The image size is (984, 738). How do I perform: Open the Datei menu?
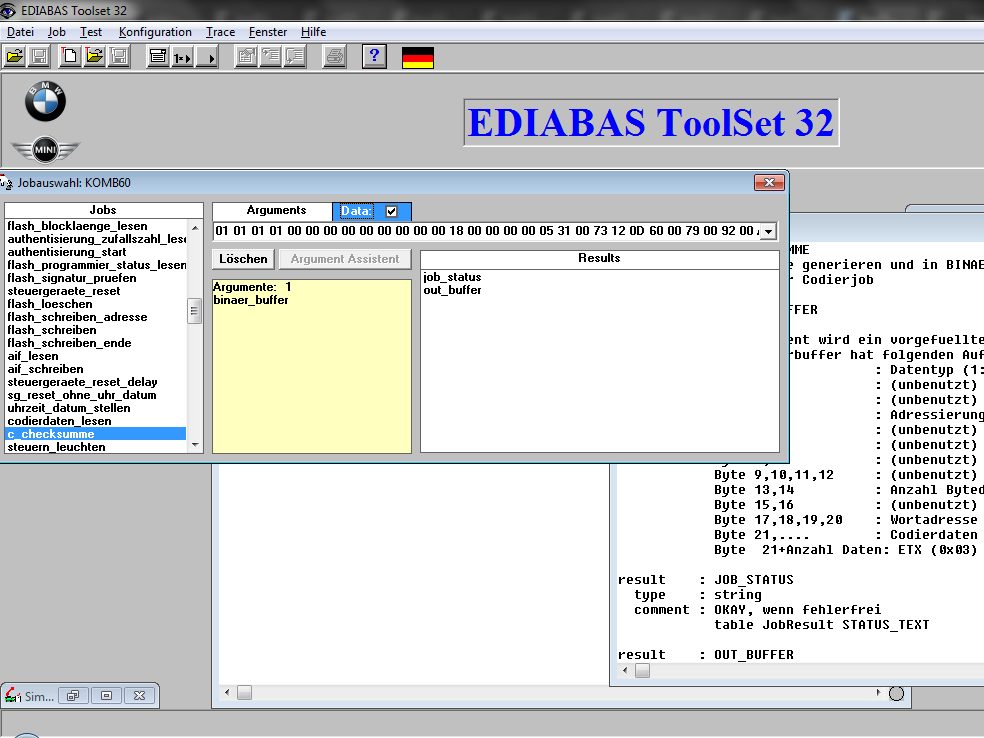pos(20,32)
